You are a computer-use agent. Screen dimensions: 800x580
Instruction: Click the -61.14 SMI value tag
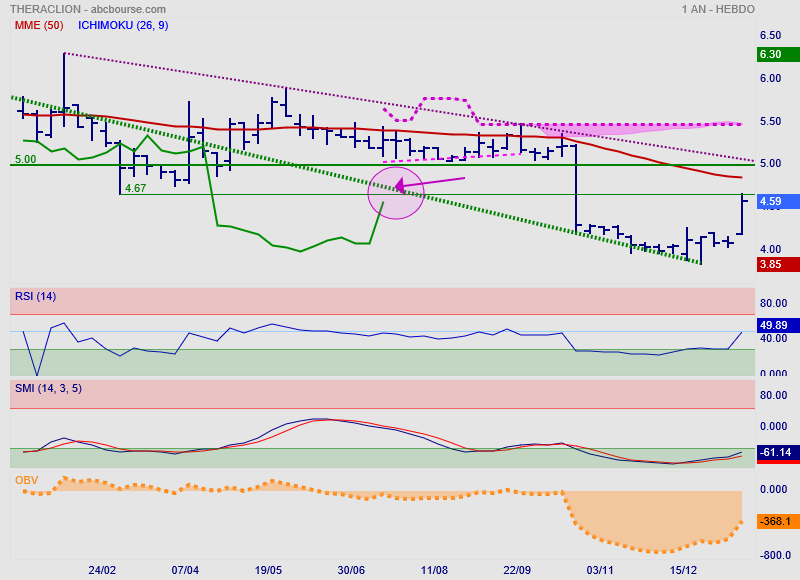[778, 452]
